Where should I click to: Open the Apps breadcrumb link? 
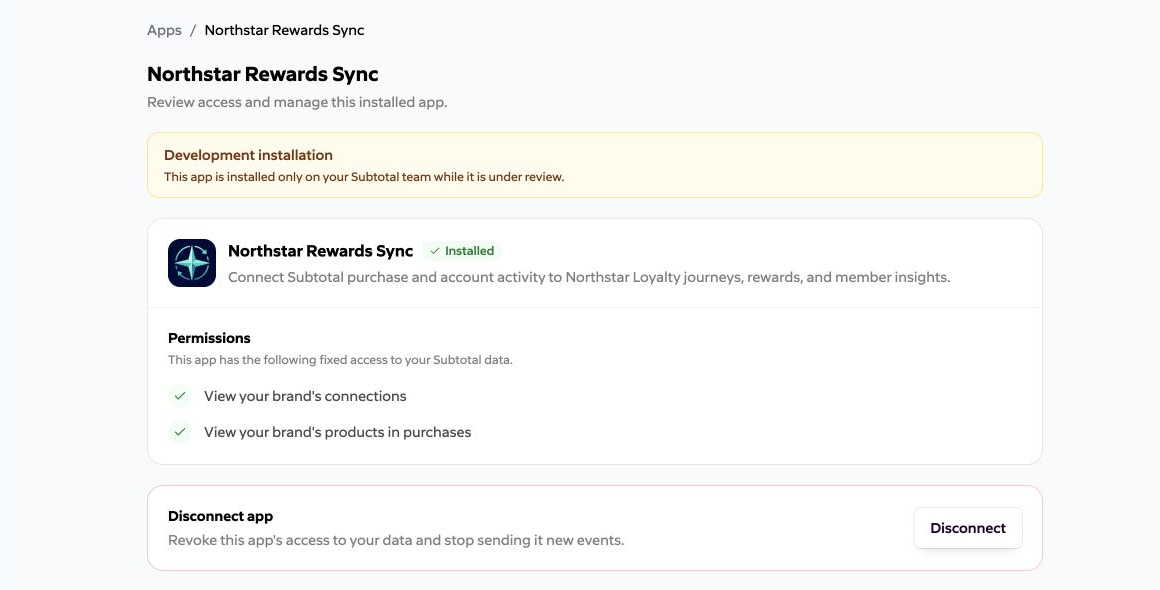tap(164, 30)
